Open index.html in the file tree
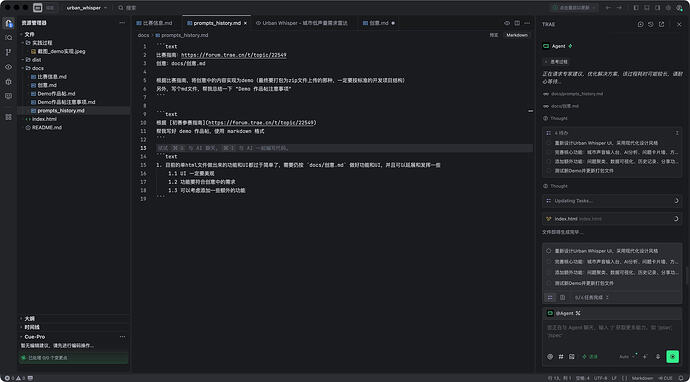 (x=44, y=119)
